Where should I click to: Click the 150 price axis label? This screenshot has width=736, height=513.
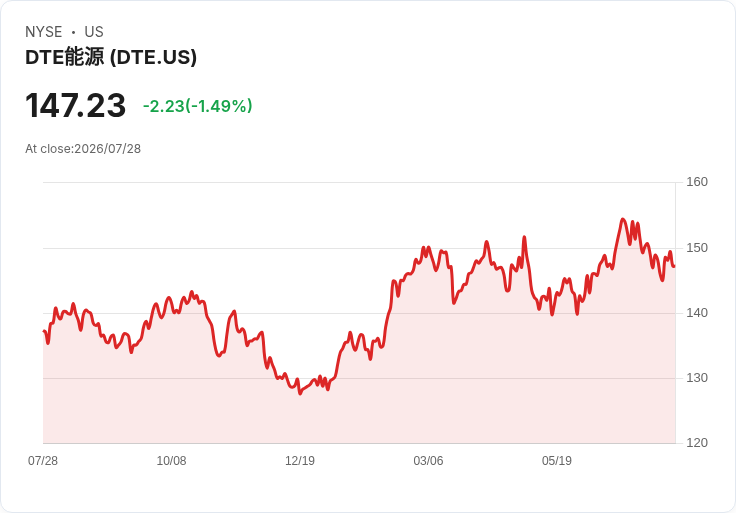pyautogui.click(x=697, y=248)
